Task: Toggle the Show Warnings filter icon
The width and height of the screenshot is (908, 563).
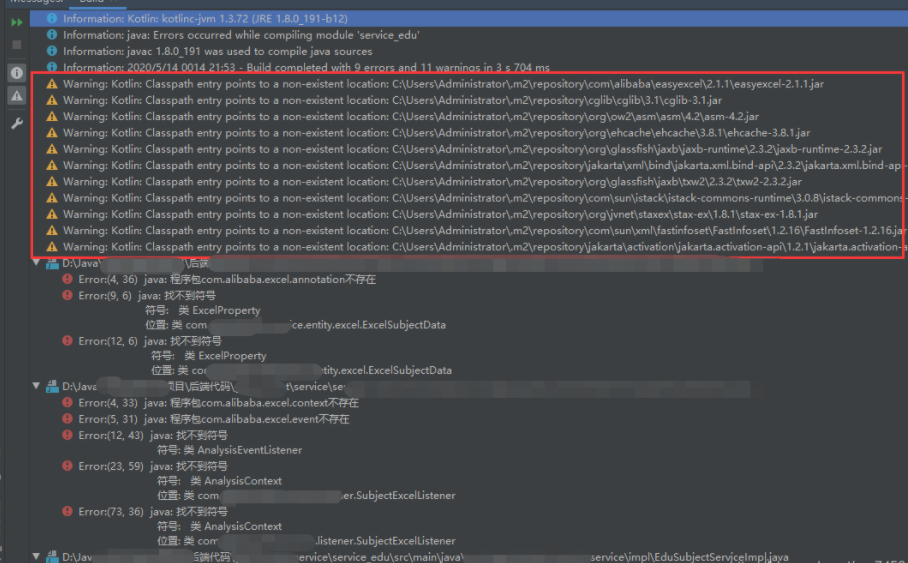Action: click(x=16, y=96)
